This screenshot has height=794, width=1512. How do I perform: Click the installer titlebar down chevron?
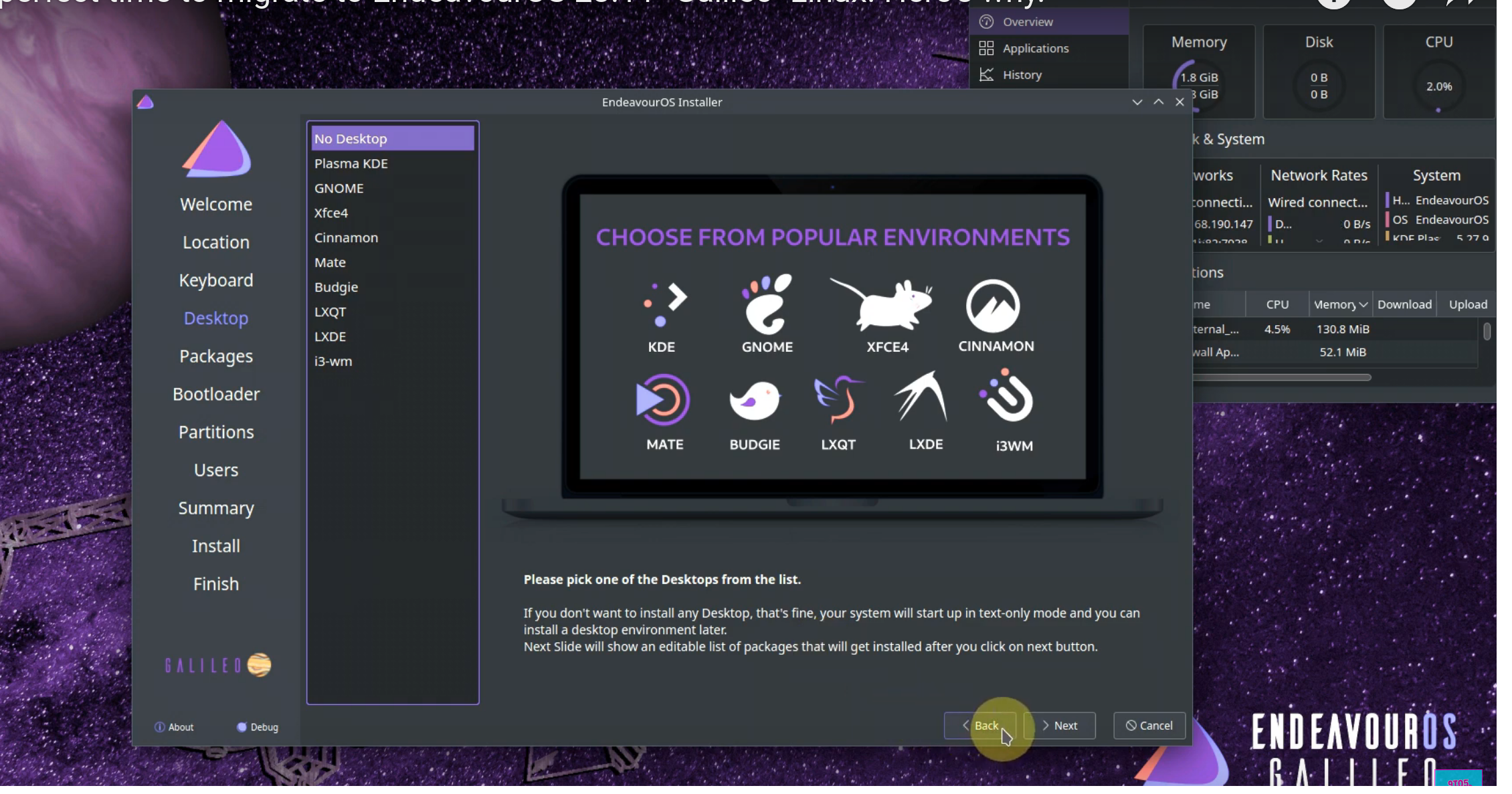(x=1137, y=102)
